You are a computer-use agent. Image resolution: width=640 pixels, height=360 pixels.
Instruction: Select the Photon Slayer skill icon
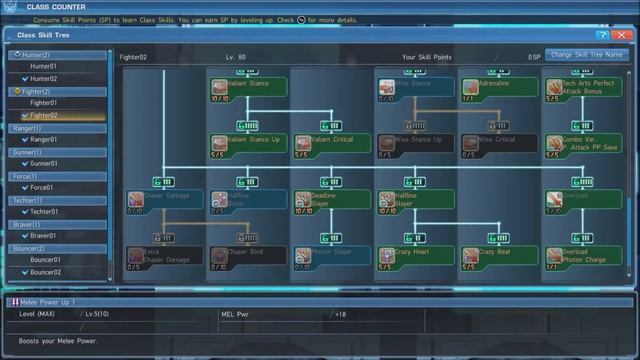tap(303, 256)
